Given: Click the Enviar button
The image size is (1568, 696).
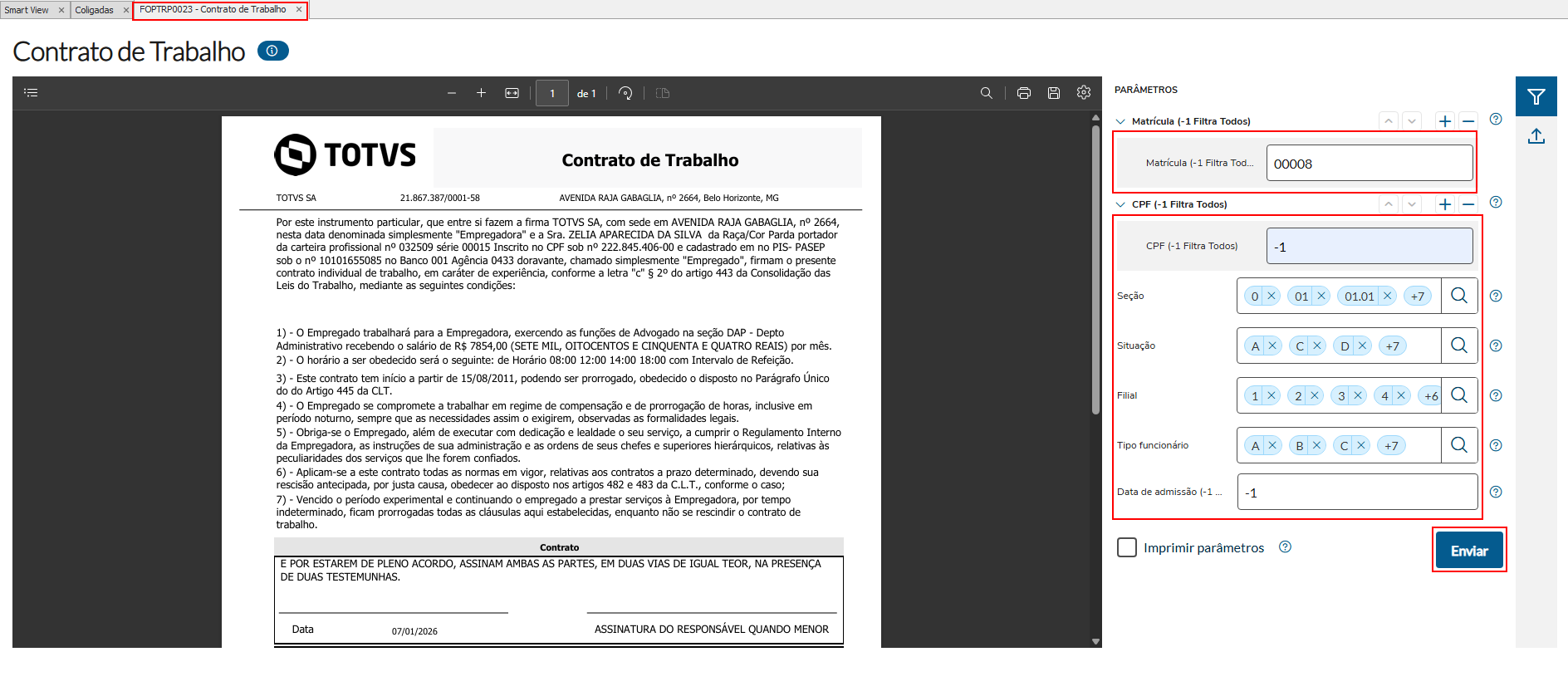Looking at the screenshot, I should 1469,551.
